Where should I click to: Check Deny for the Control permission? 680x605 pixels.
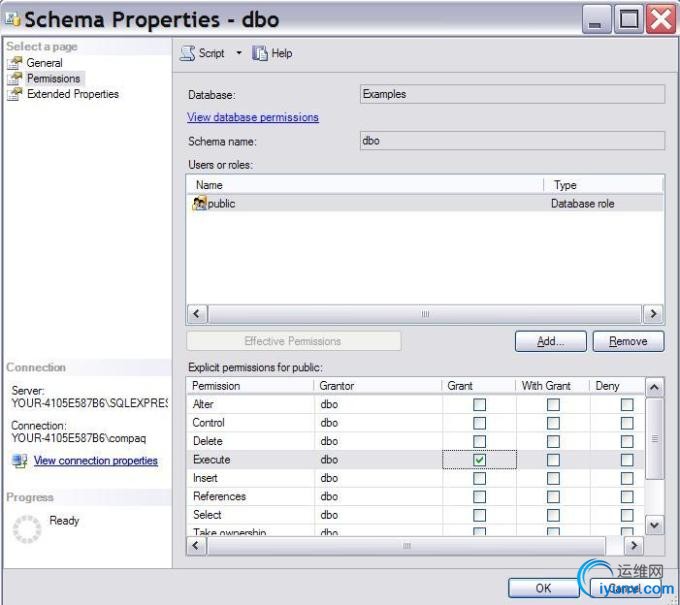pyautogui.click(x=627, y=423)
